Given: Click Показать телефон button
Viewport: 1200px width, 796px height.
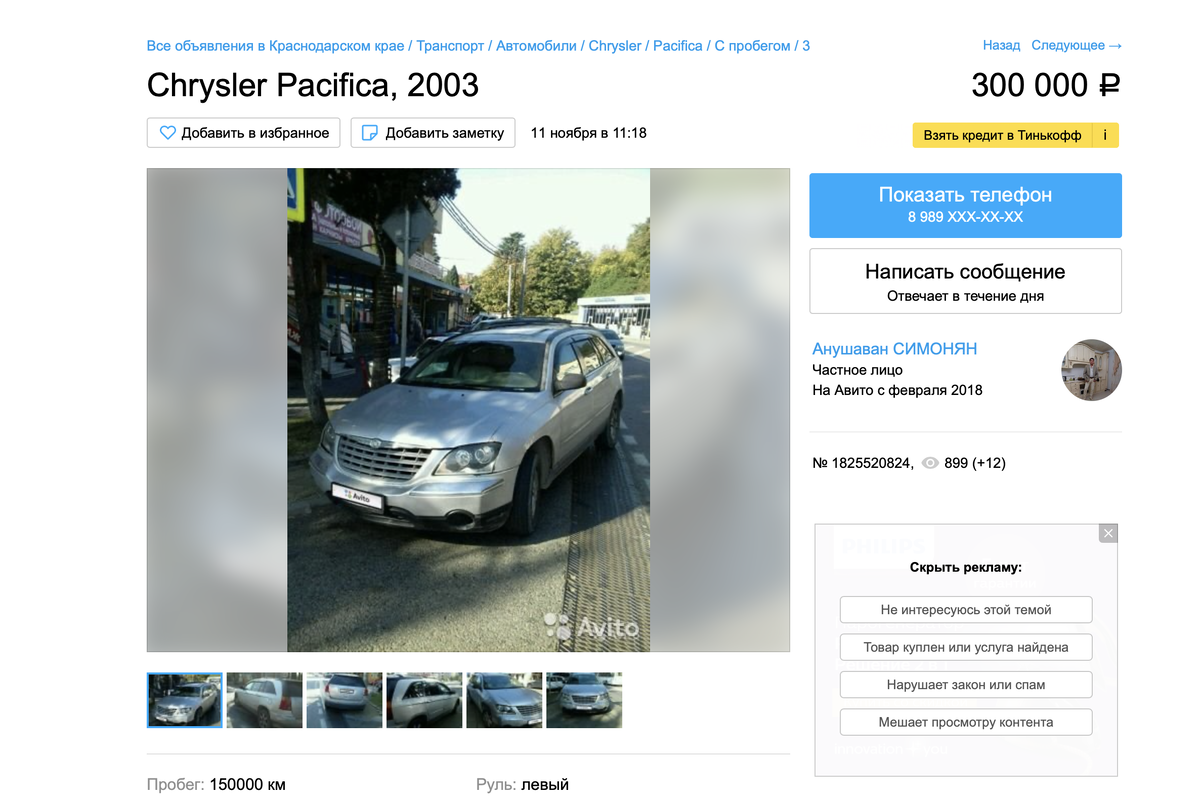Looking at the screenshot, I should tap(965, 205).
